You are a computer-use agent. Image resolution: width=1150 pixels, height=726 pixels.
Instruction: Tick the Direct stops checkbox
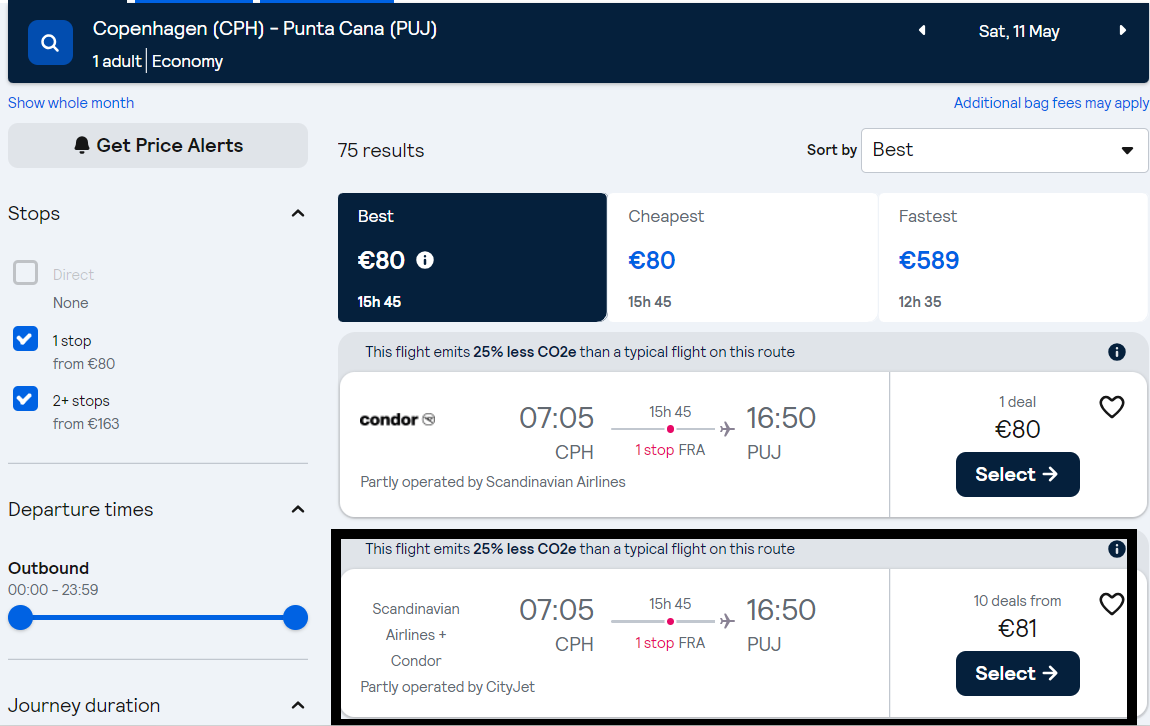[x=26, y=273]
